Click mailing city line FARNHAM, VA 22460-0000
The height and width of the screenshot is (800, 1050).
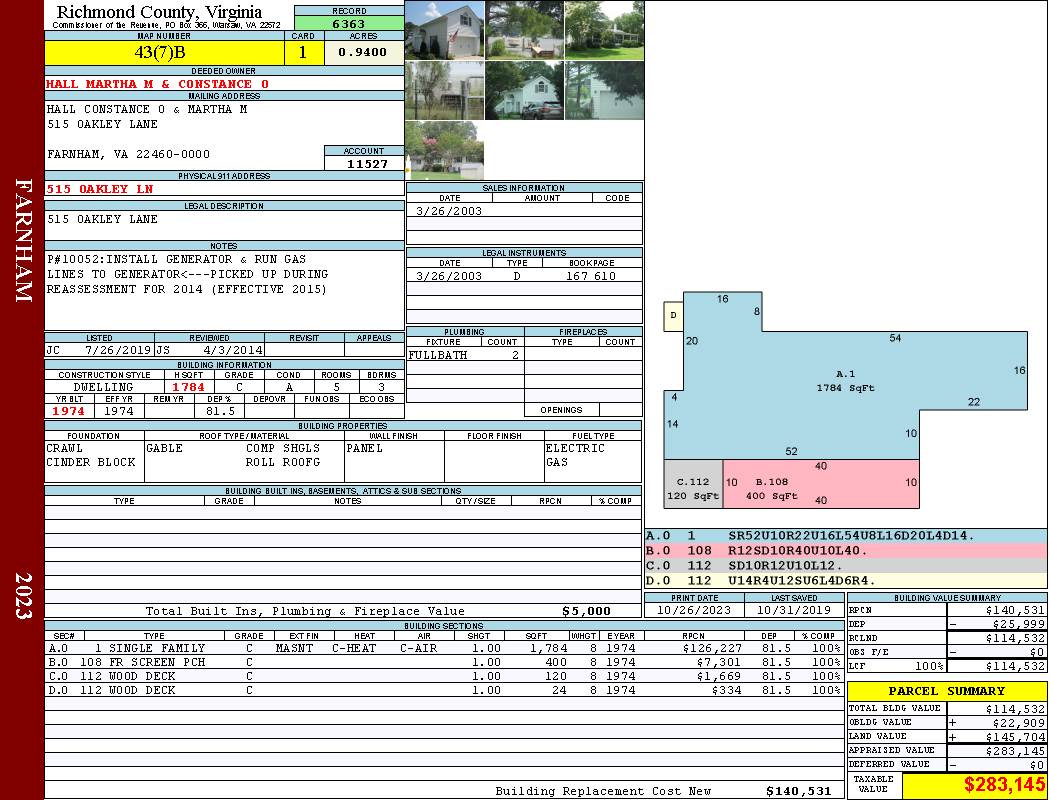129,154
